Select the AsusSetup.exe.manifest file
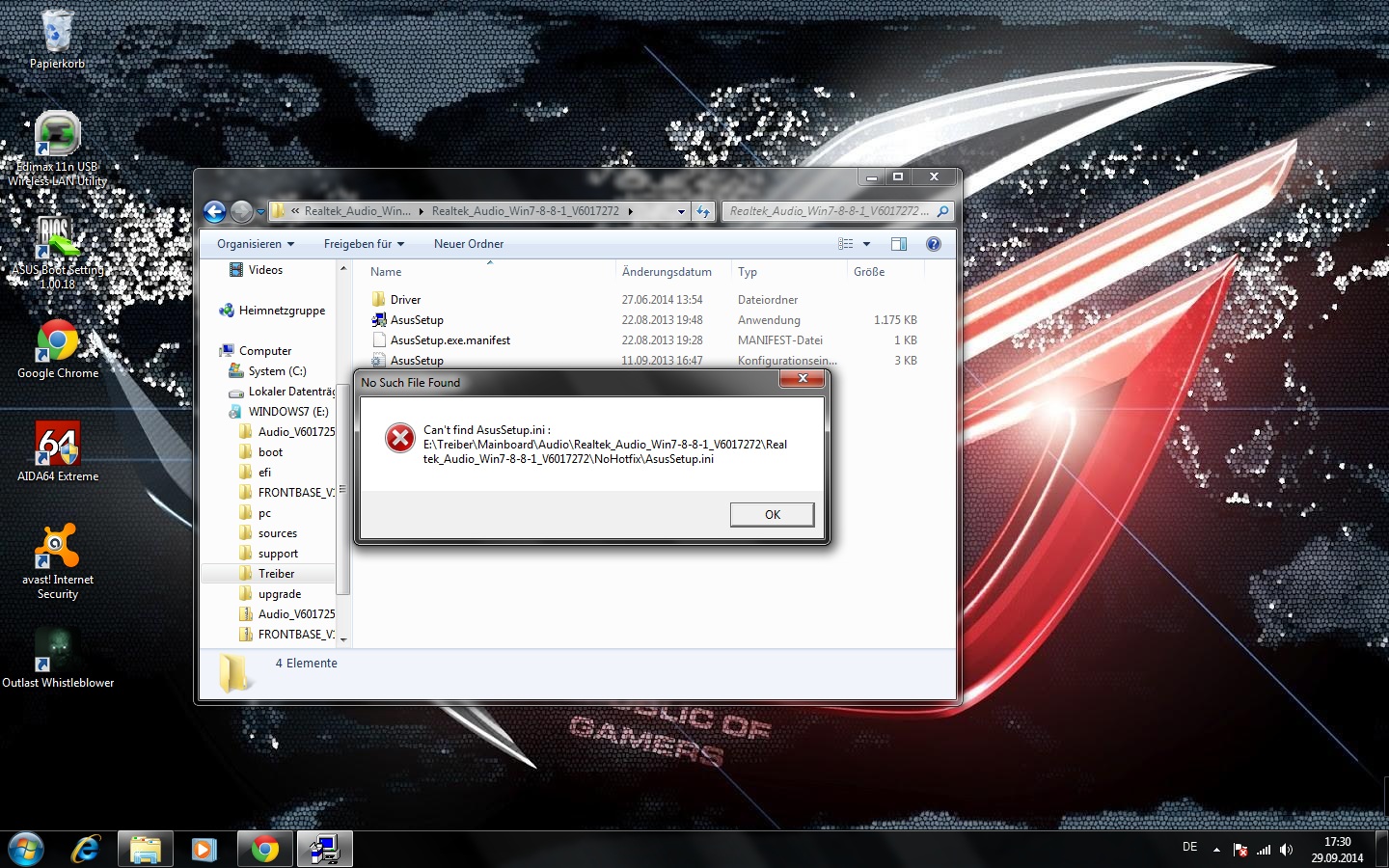1389x868 pixels. [450, 340]
